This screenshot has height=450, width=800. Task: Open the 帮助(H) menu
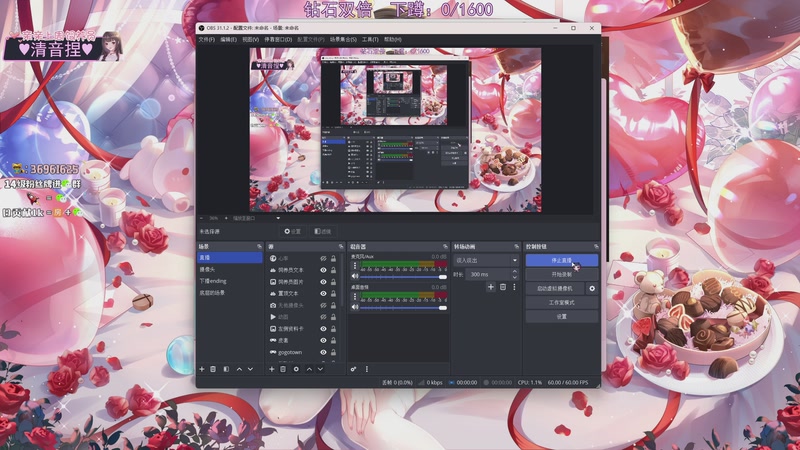(x=392, y=39)
